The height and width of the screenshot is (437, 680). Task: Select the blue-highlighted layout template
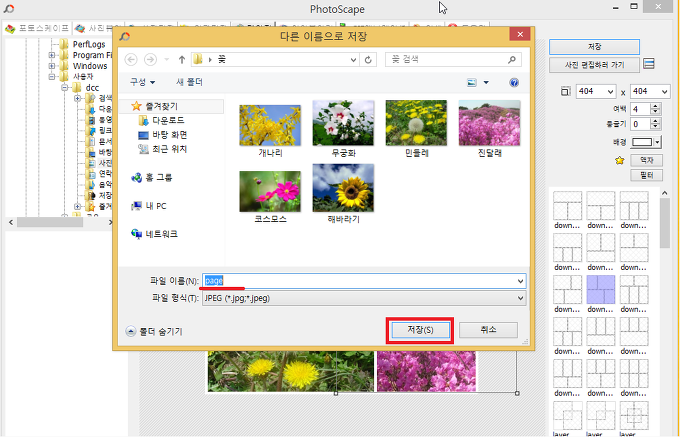601,290
